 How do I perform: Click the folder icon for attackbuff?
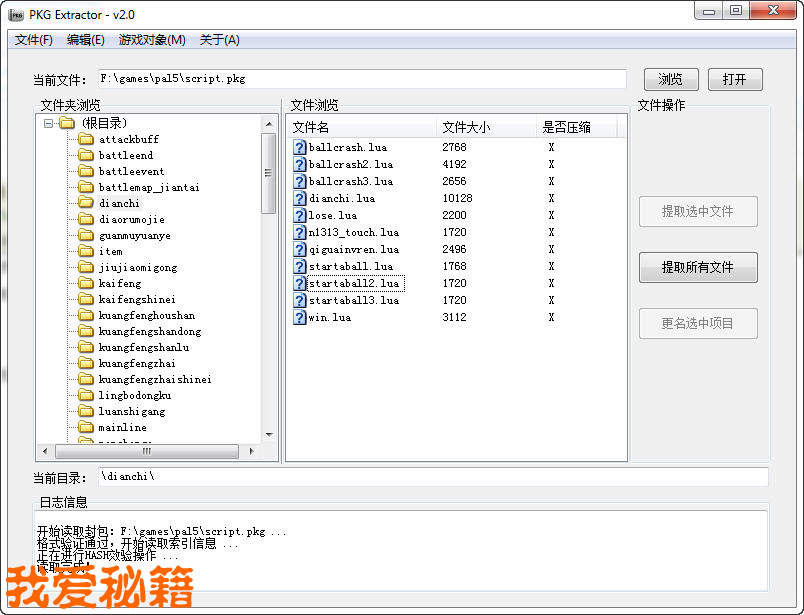click(x=86, y=140)
